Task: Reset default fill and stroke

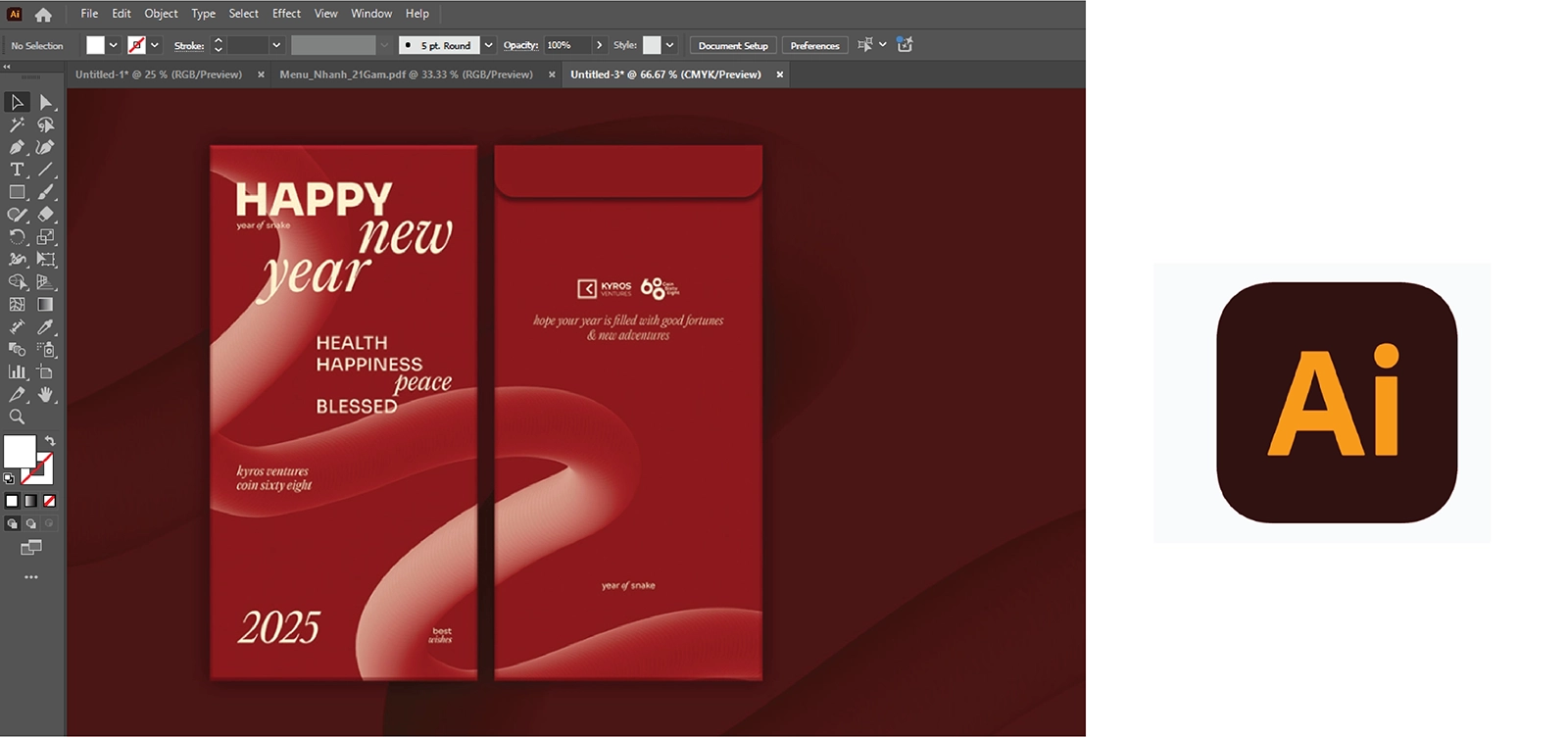Action: click(x=9, y=479)
